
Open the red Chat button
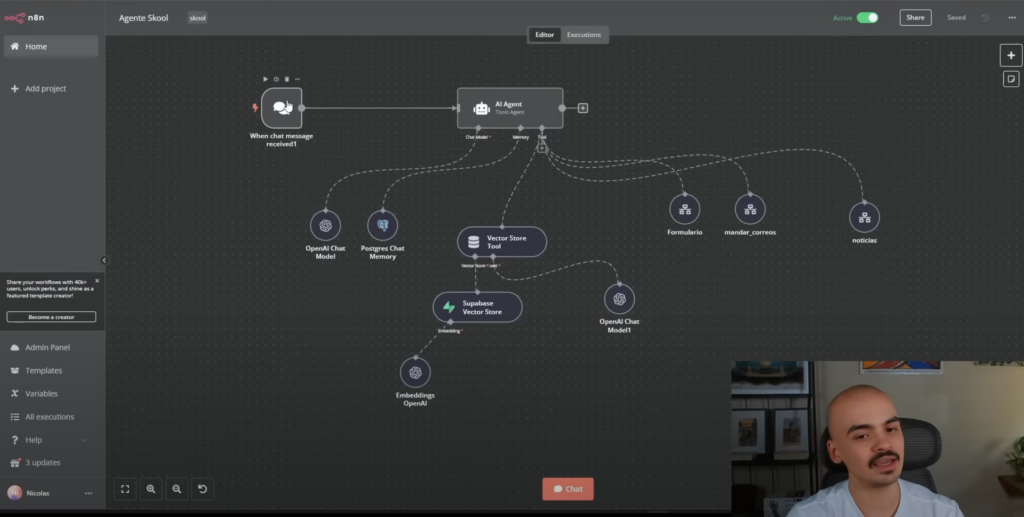click(x=568, y=489)
